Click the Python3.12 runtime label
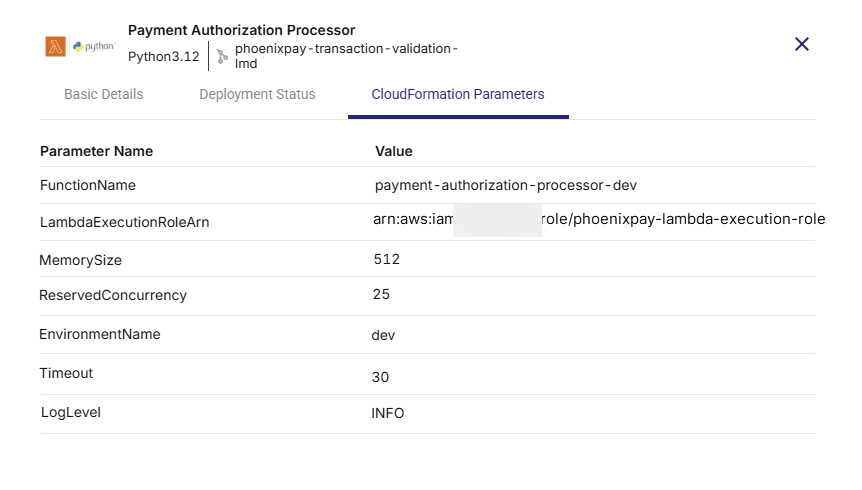Viewport: 862px width, 490px height. coord(163,56)
